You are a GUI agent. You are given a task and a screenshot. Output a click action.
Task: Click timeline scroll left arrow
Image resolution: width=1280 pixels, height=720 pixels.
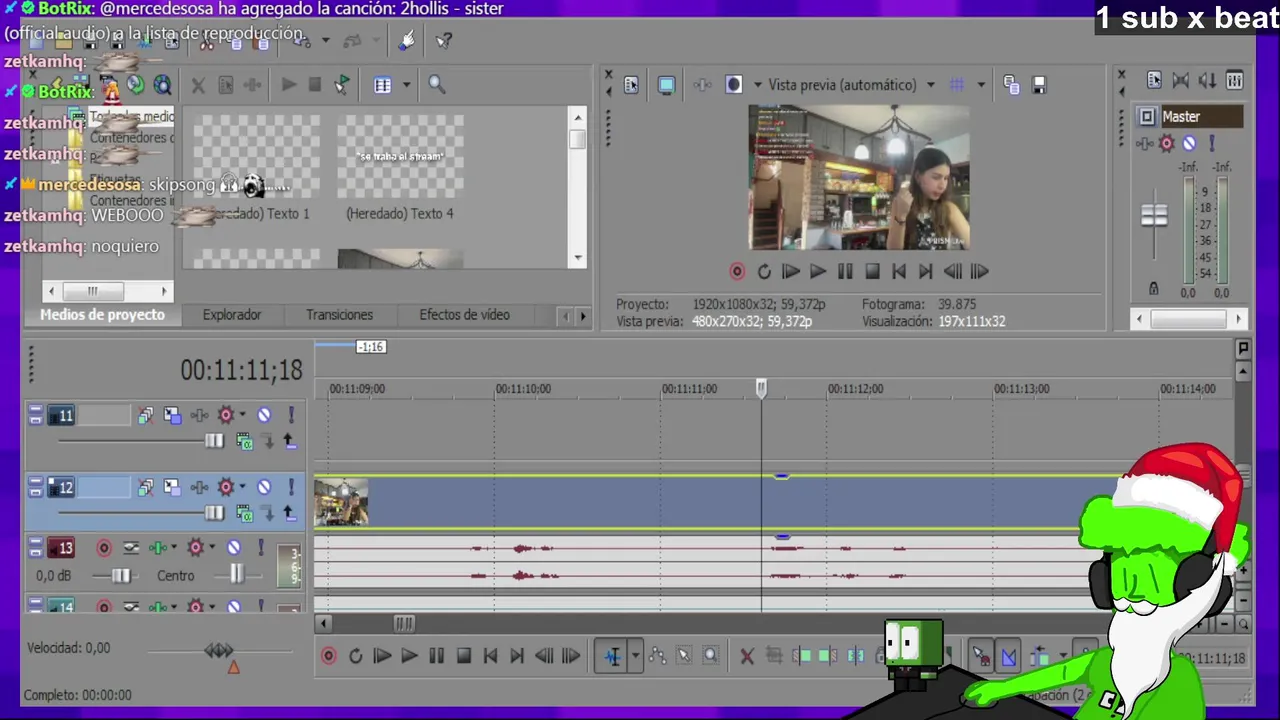point(323,623)
